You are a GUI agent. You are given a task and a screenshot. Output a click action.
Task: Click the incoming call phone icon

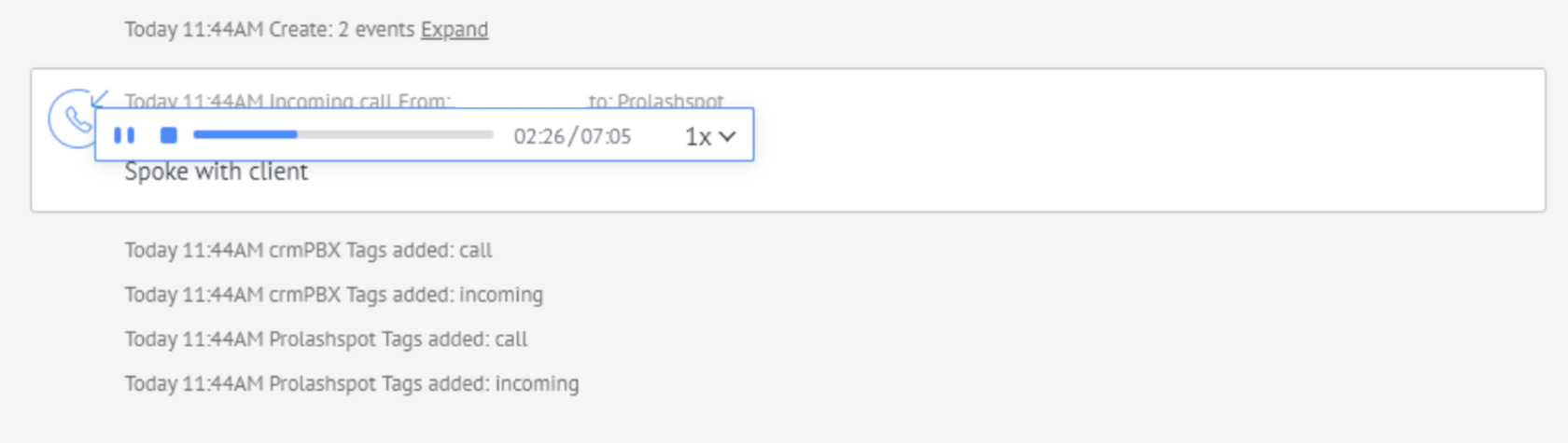[x=73, y=120]
